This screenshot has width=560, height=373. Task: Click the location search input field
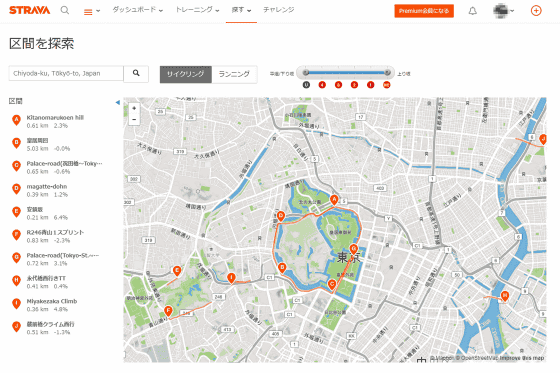point(66,73)
